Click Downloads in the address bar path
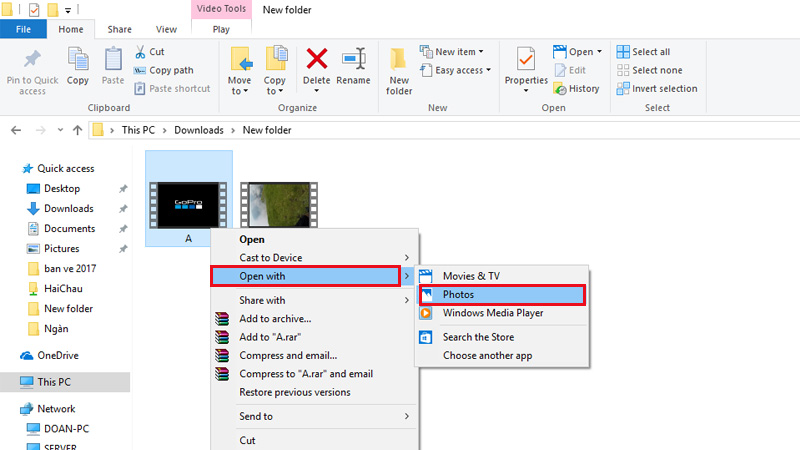The image size is (800, 450). tap(198, 130)
